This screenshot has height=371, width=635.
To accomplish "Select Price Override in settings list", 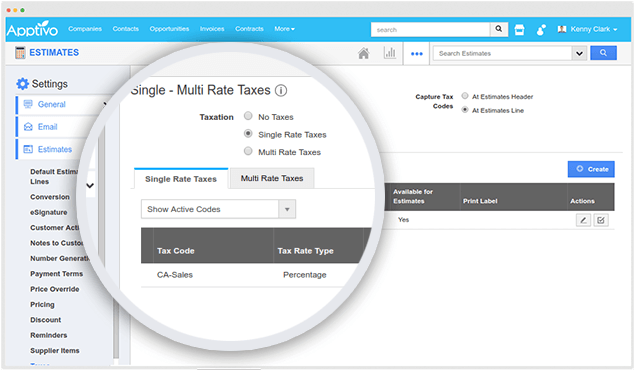I will click(x=55, y=289).
